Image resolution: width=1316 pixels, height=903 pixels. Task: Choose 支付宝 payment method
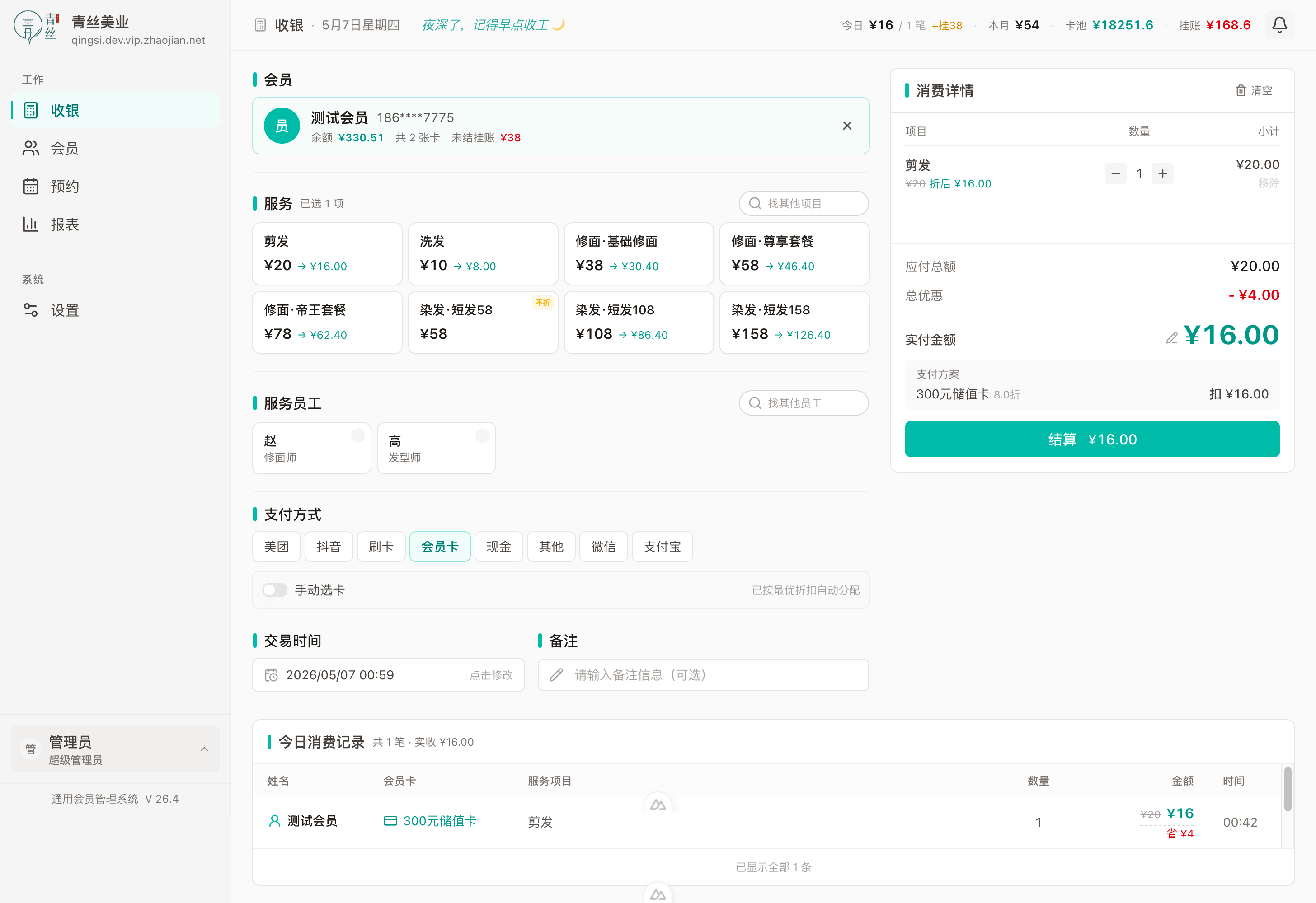(662, 546)
